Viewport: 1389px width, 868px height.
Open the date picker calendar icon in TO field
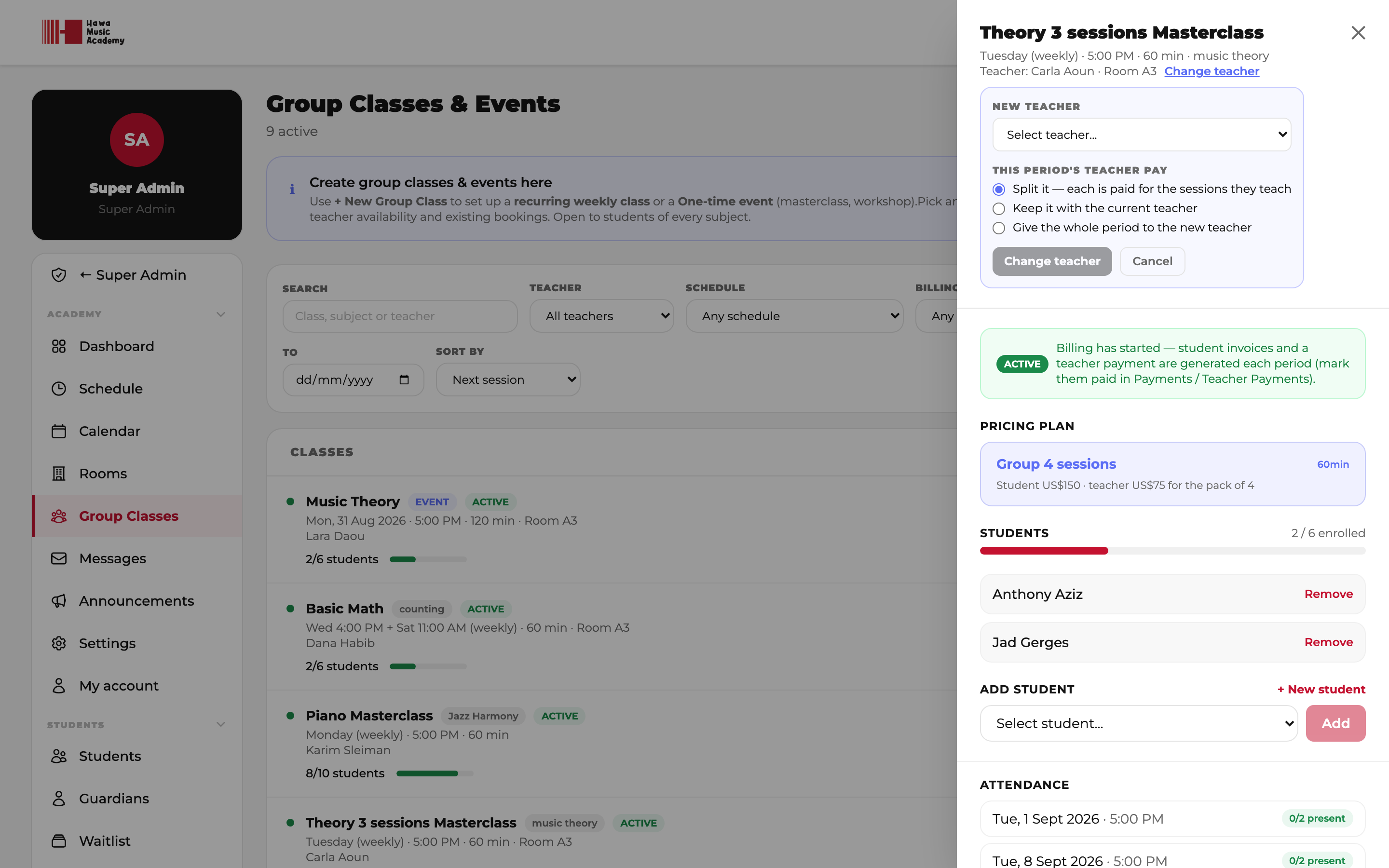(x=404, y=380)
